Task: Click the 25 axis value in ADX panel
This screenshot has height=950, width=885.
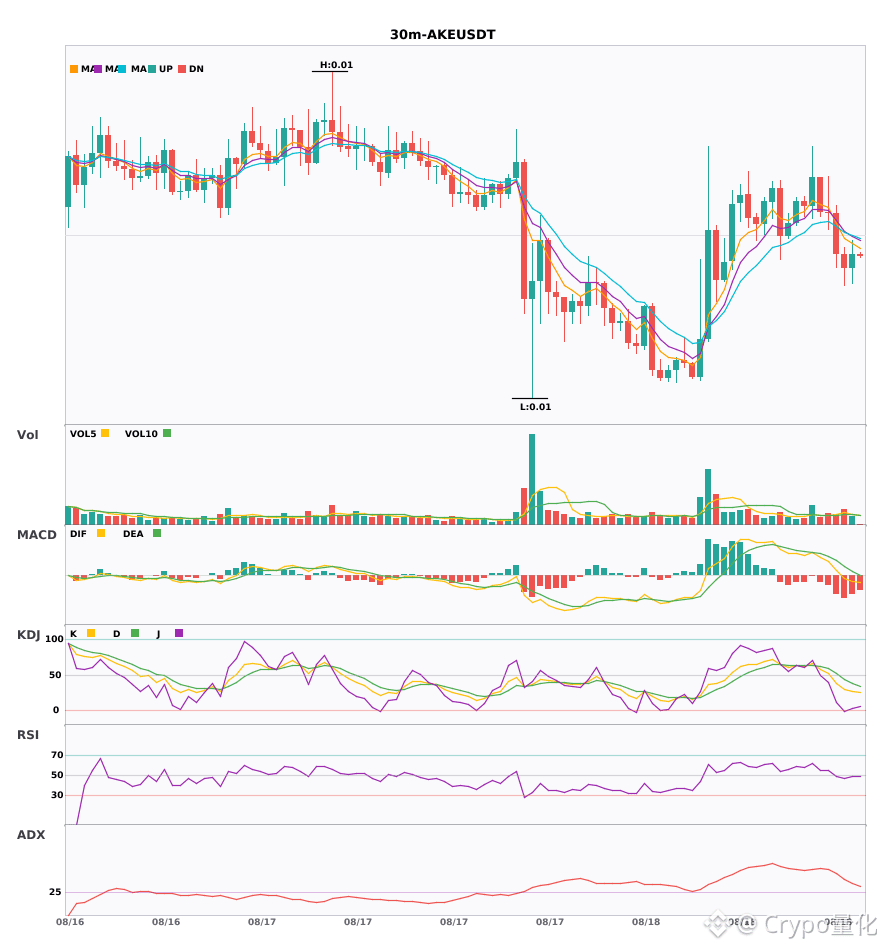Action: pos(55,892)
